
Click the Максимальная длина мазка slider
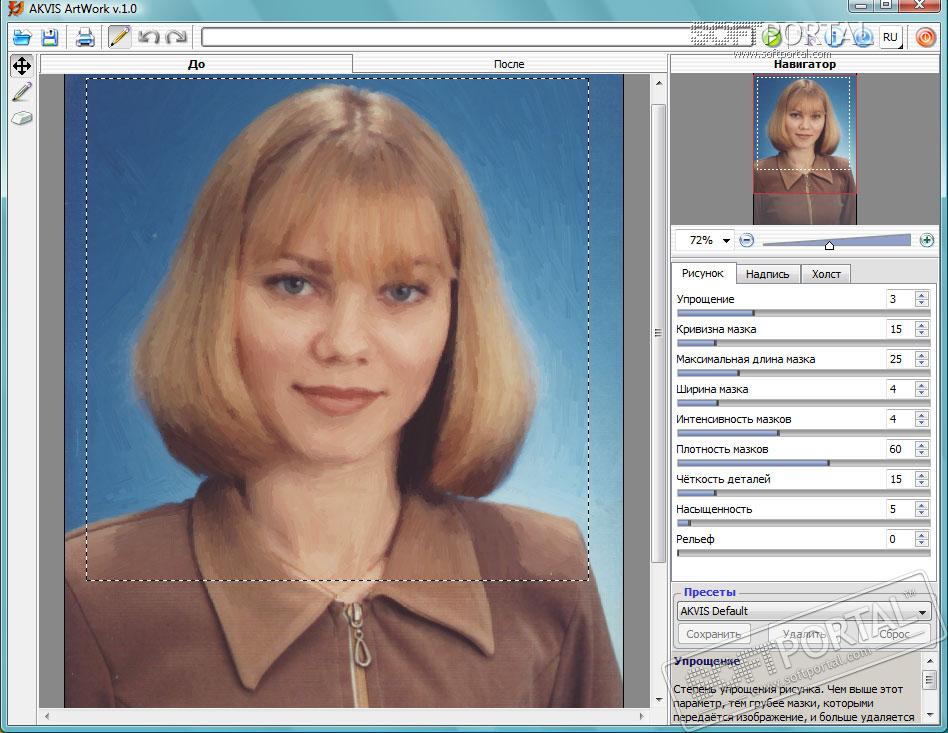coord(803,373)
